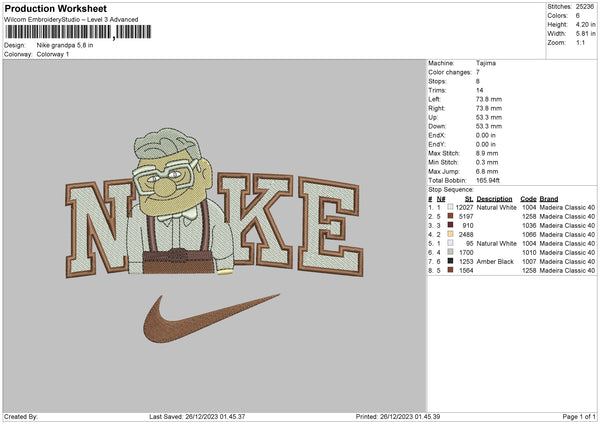Click the letter E in the embroidered NIKE text
Image resolution: width=600 pixels, height=424 pixels.
click(x=331, y=226)
